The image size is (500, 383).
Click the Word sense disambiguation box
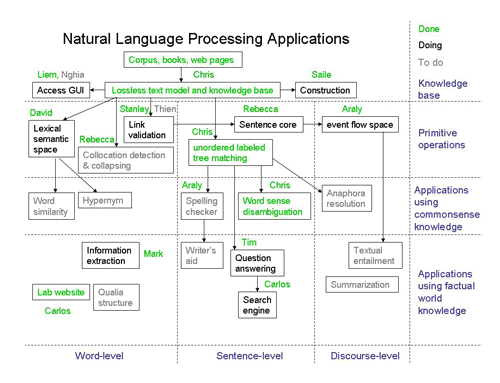[x=274, y=206]
